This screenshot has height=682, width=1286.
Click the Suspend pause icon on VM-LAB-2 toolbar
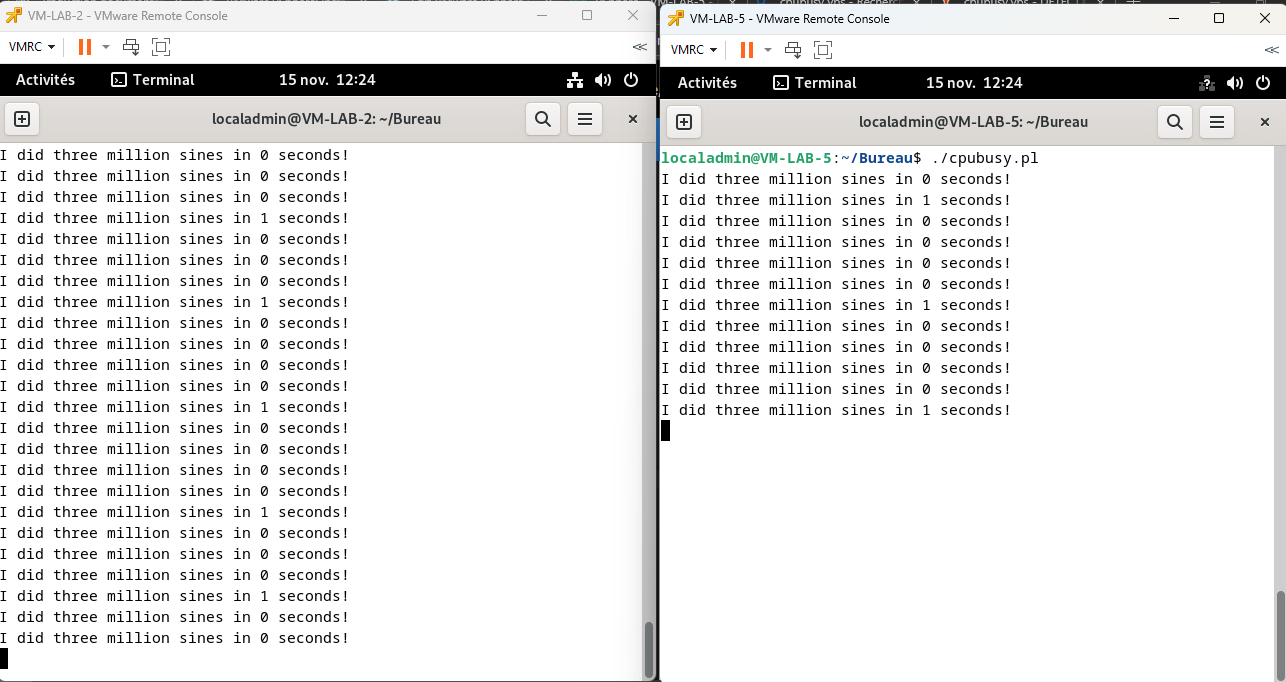[84, 47]
